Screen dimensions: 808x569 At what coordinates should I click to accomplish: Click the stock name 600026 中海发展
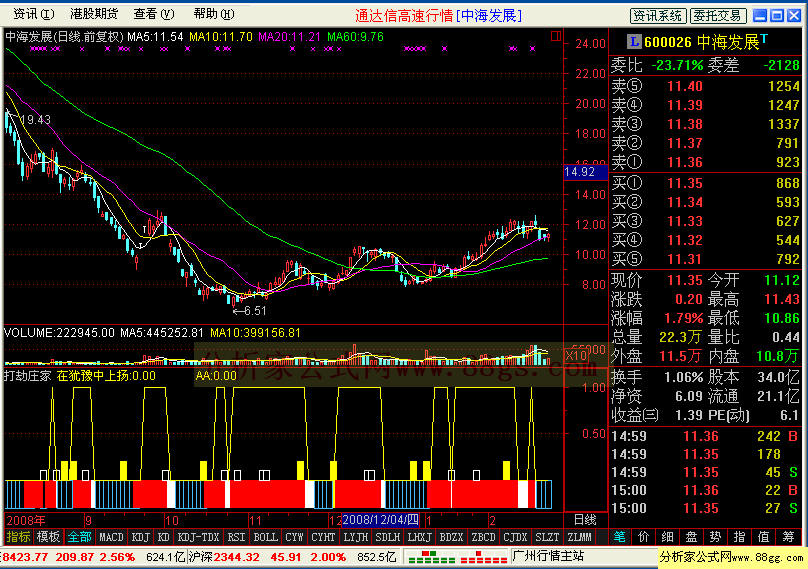tap(701, 42)
